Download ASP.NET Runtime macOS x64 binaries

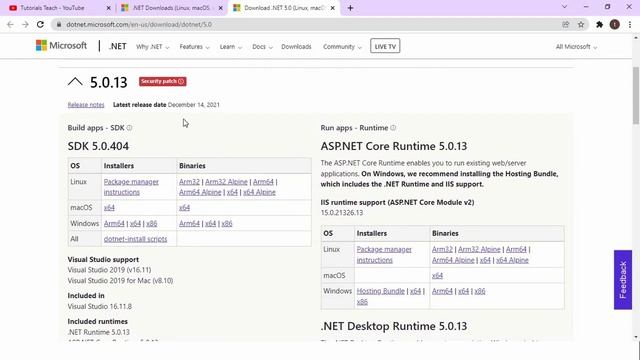[x=438, y=276]
